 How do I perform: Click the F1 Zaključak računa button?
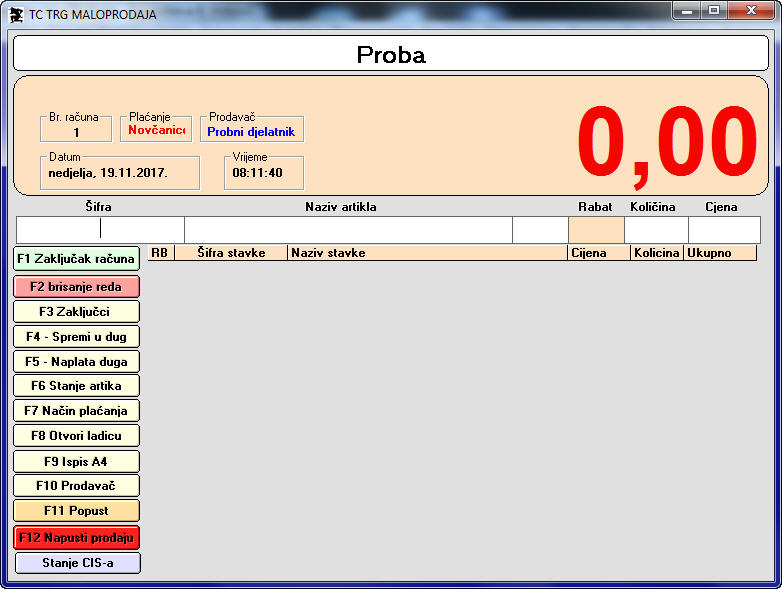coord(76,259)
